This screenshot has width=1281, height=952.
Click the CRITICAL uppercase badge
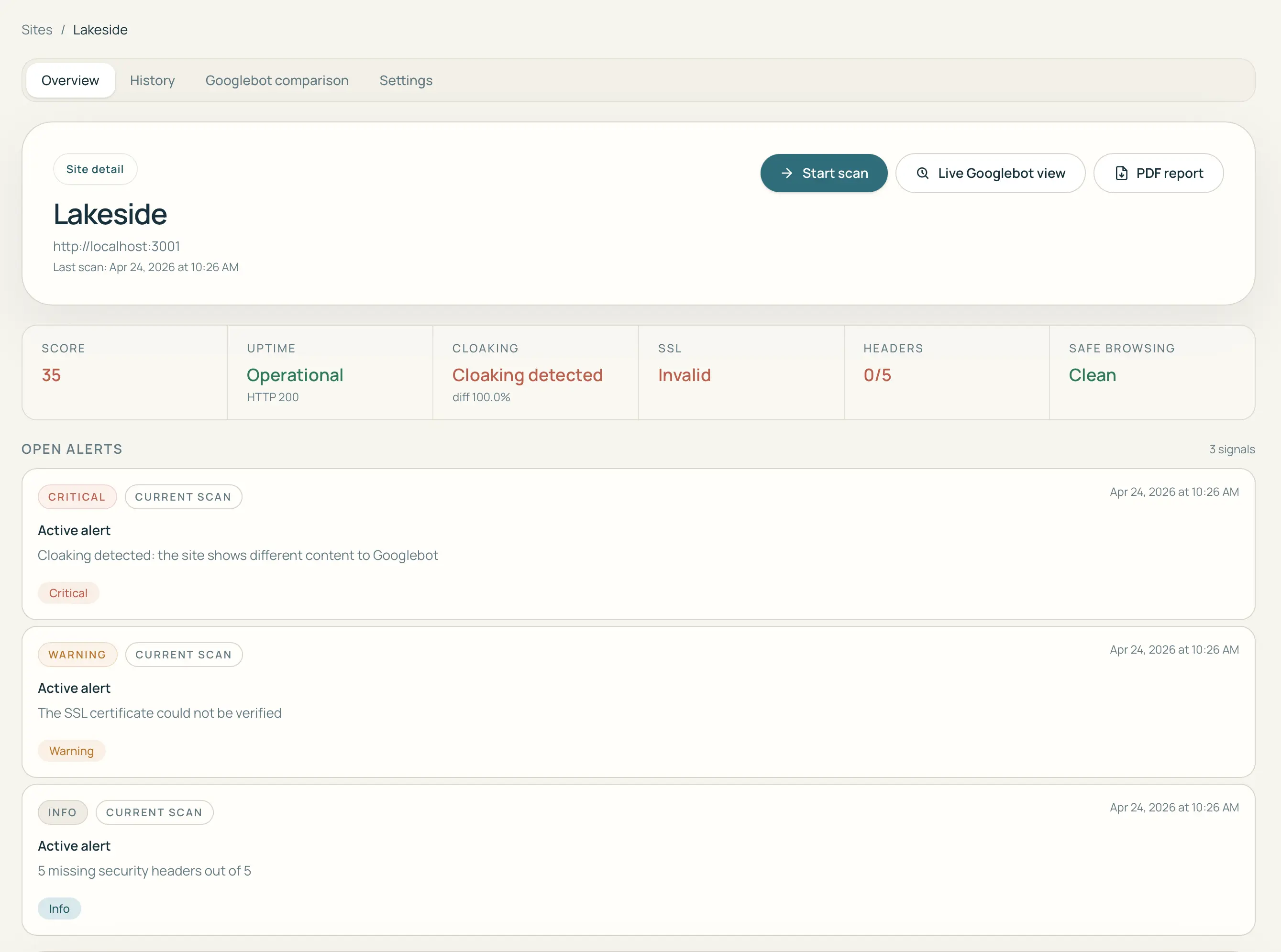pos(77,497)
